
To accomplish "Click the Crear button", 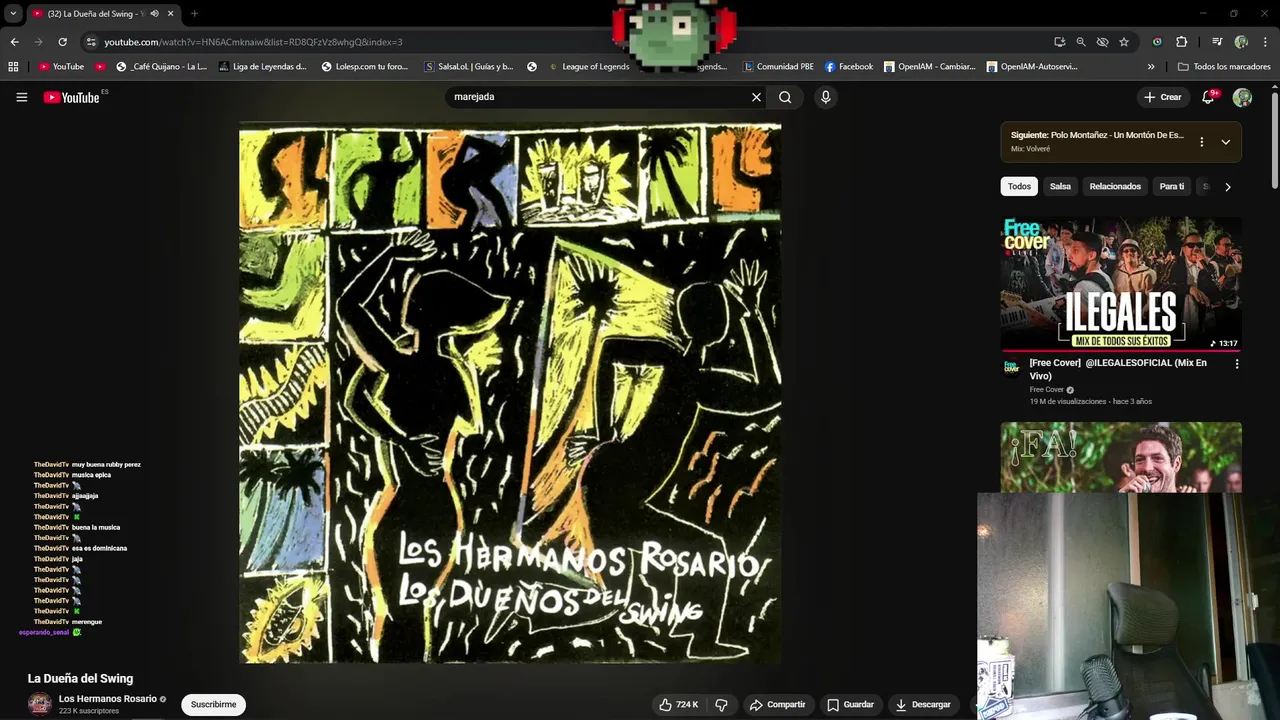I will pos(1163,97).
